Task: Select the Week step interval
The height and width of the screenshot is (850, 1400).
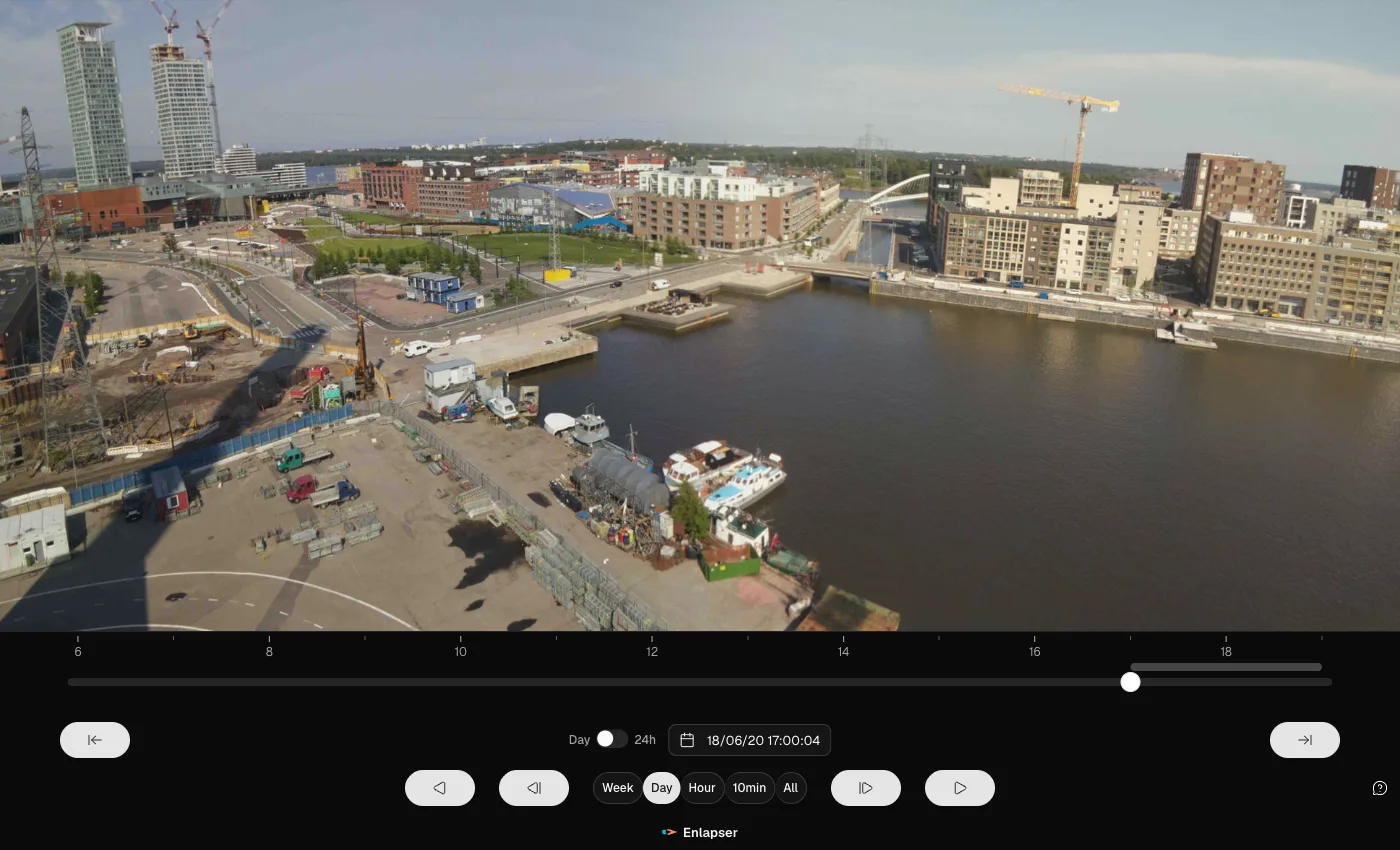Action: pyautogui.click(x=618, y=788)
